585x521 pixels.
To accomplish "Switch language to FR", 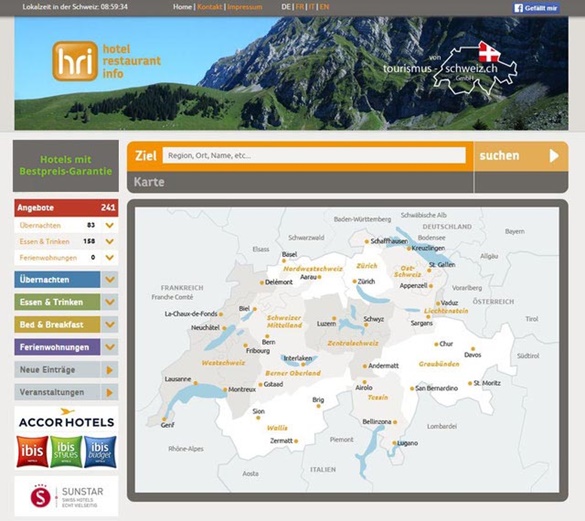I will click(300, 7).
